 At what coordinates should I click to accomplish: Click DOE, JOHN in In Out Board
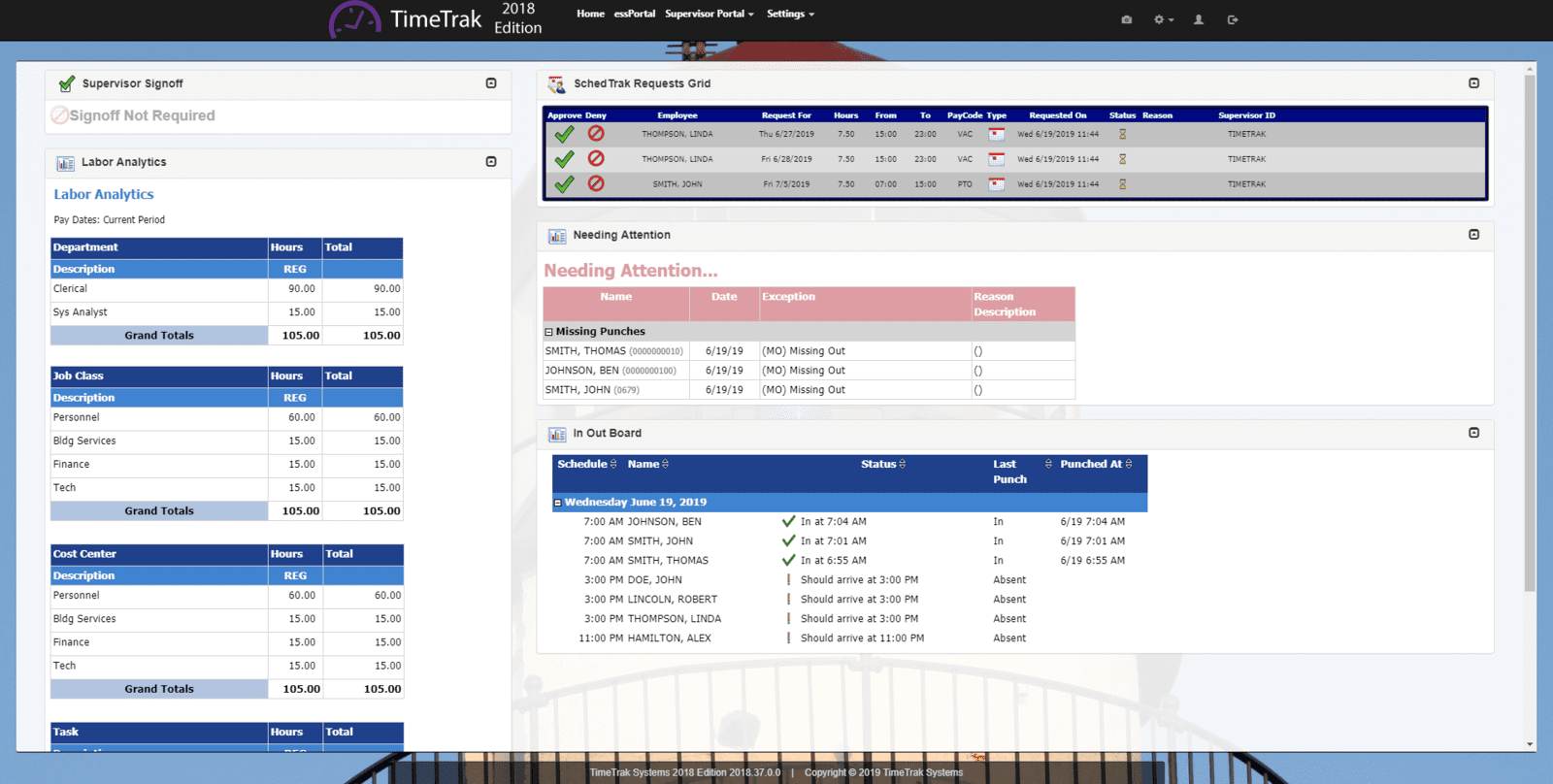pos(654,580)
